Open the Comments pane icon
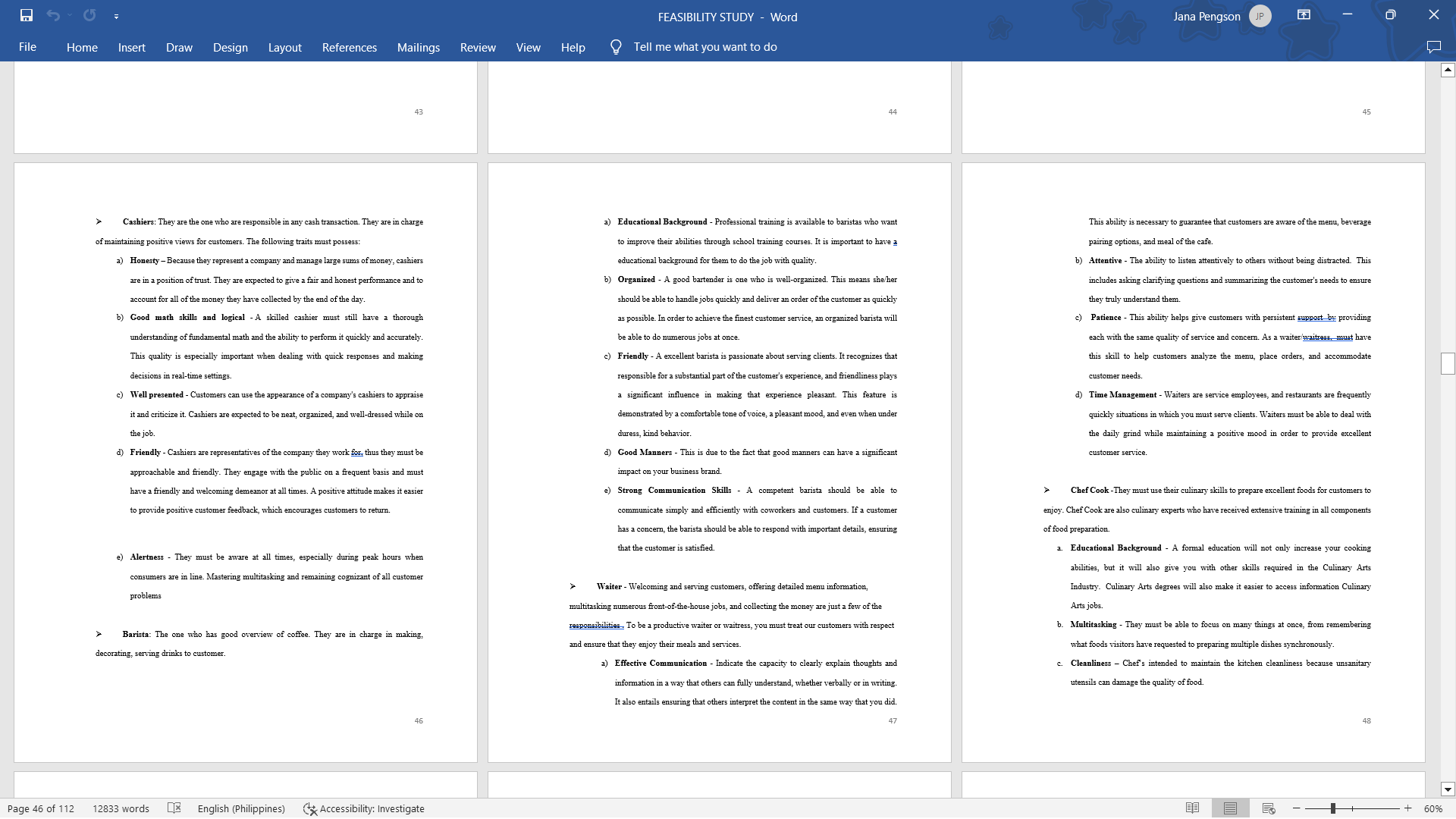Viewport: 1456px width, 819px height. click(1433, 47)
